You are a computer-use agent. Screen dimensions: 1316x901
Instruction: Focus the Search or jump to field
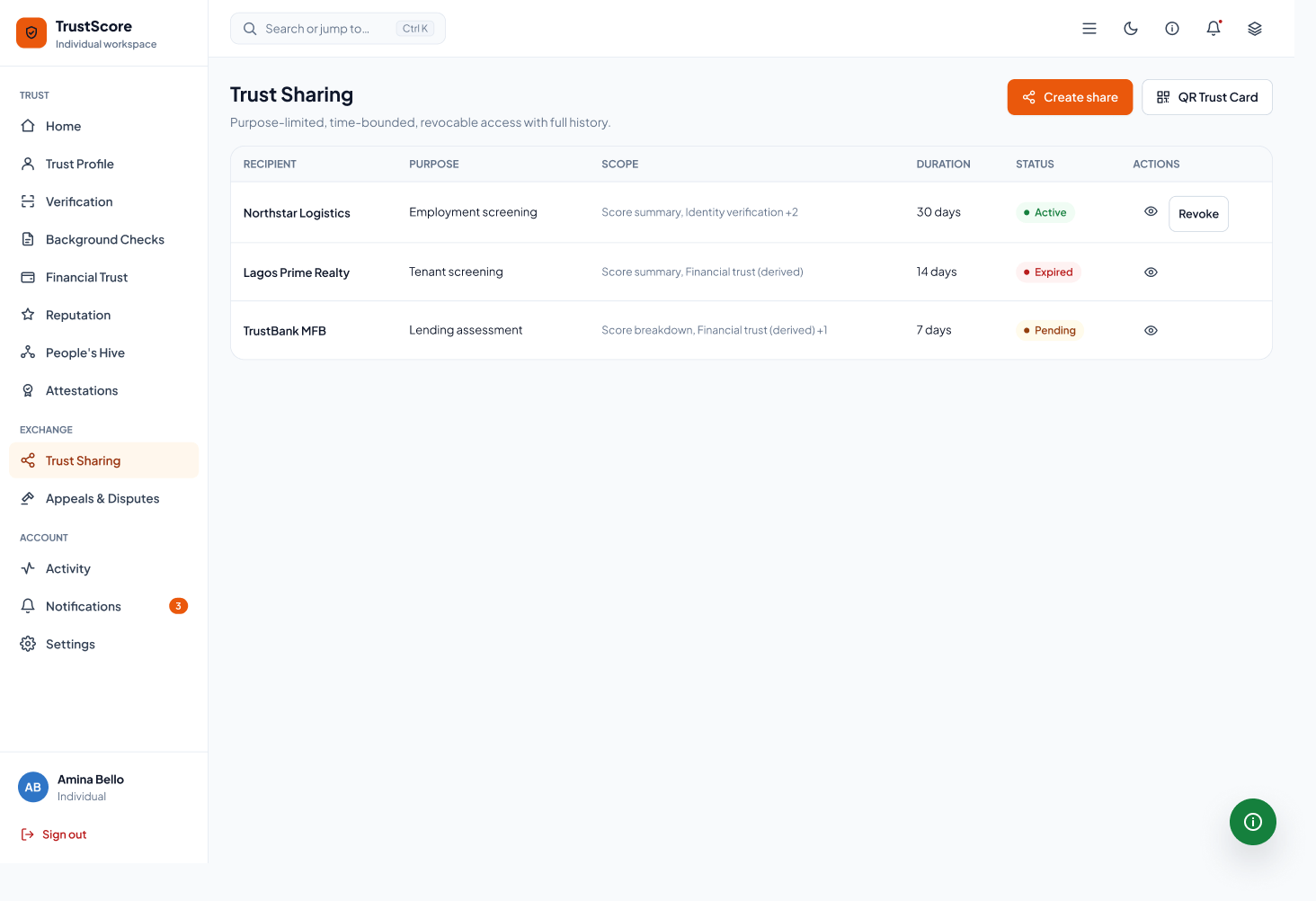(x=338, y=29)
